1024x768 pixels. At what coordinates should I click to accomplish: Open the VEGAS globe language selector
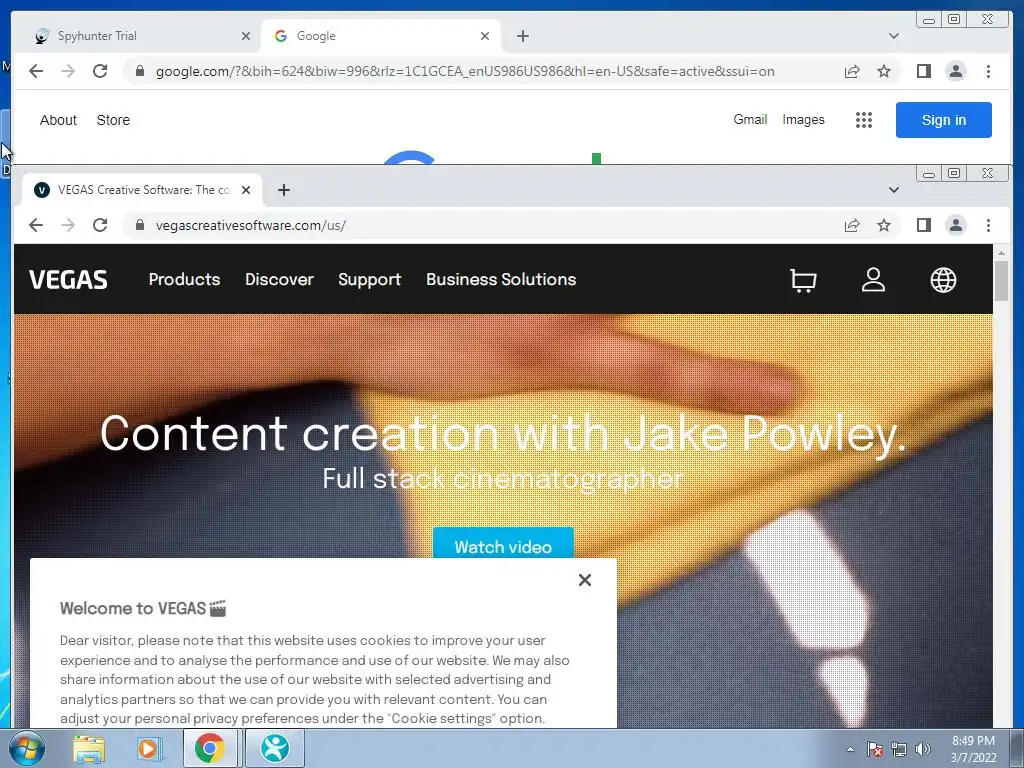[943, 280]
